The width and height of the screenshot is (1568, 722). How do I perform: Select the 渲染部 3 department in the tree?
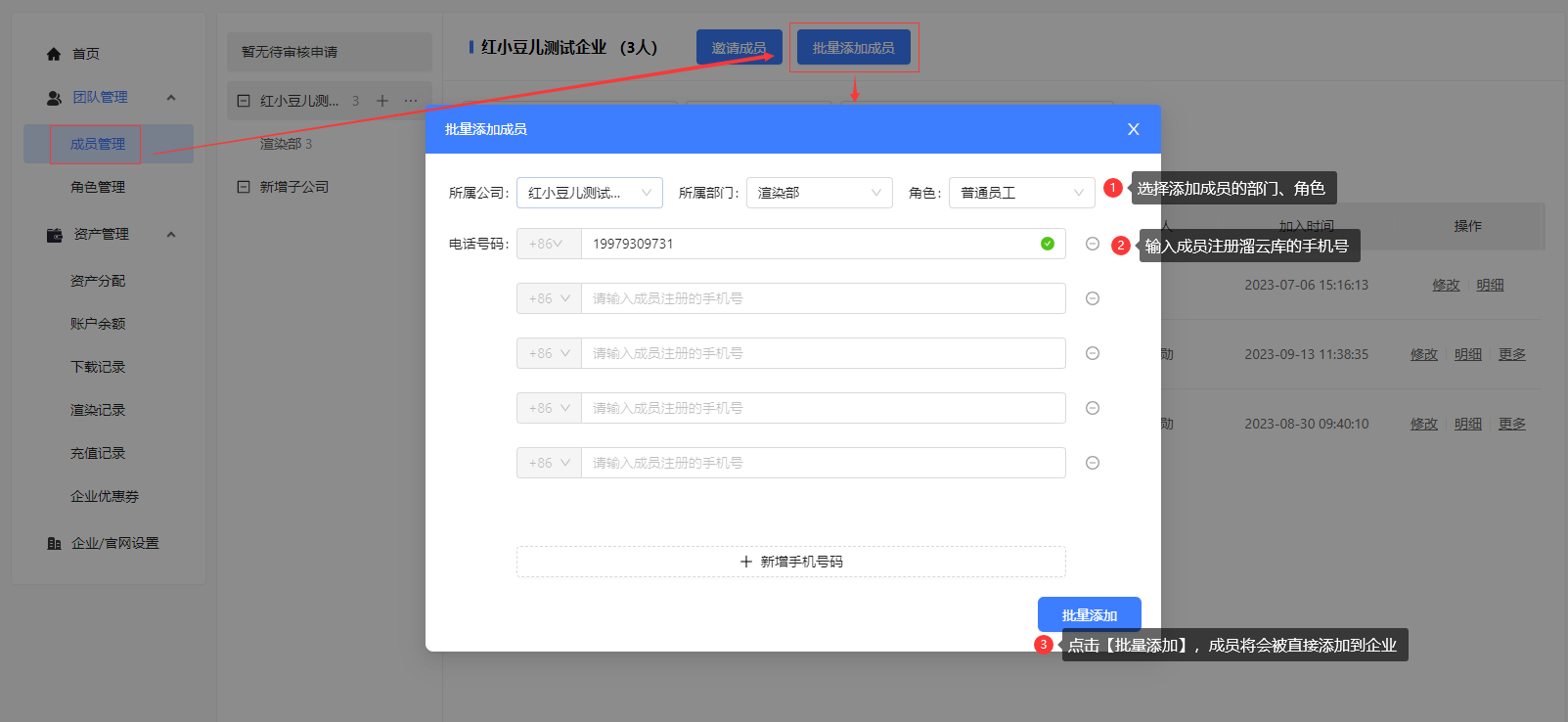pos(286,144)
